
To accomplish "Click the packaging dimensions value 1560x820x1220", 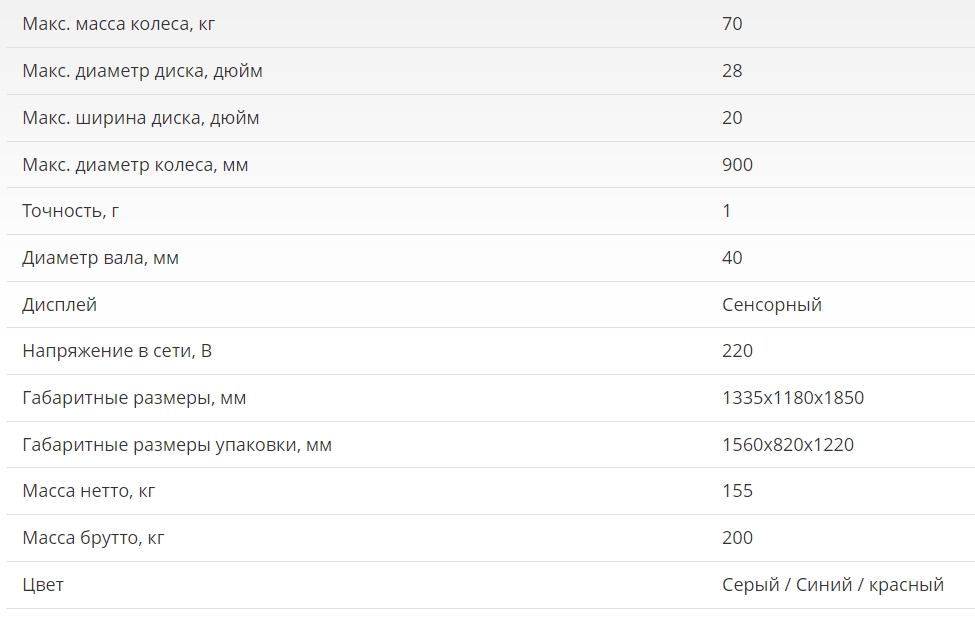I will (x=787, y=445).
